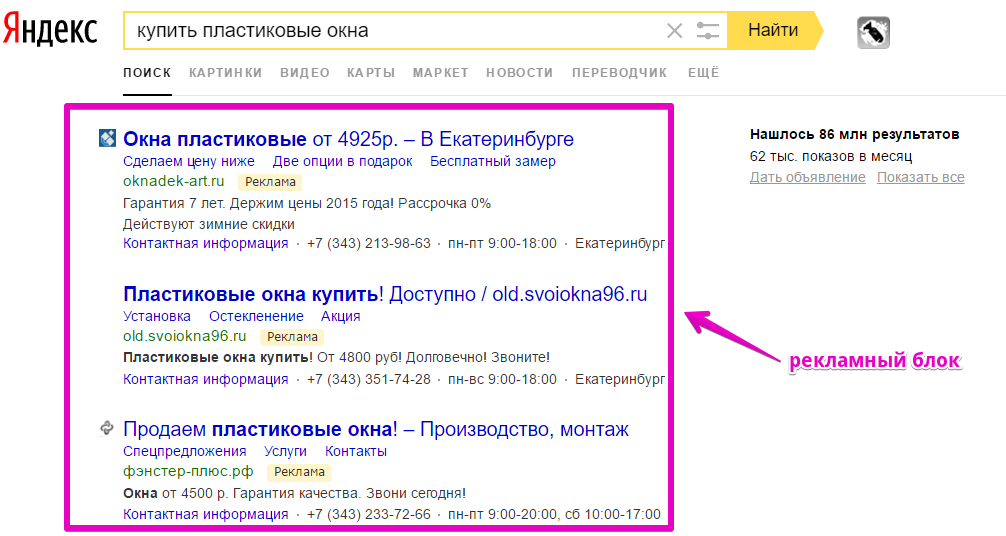
Task: Click Реклама label next to old.svoiokna96.ru
Action: click(x=292, y=337)
